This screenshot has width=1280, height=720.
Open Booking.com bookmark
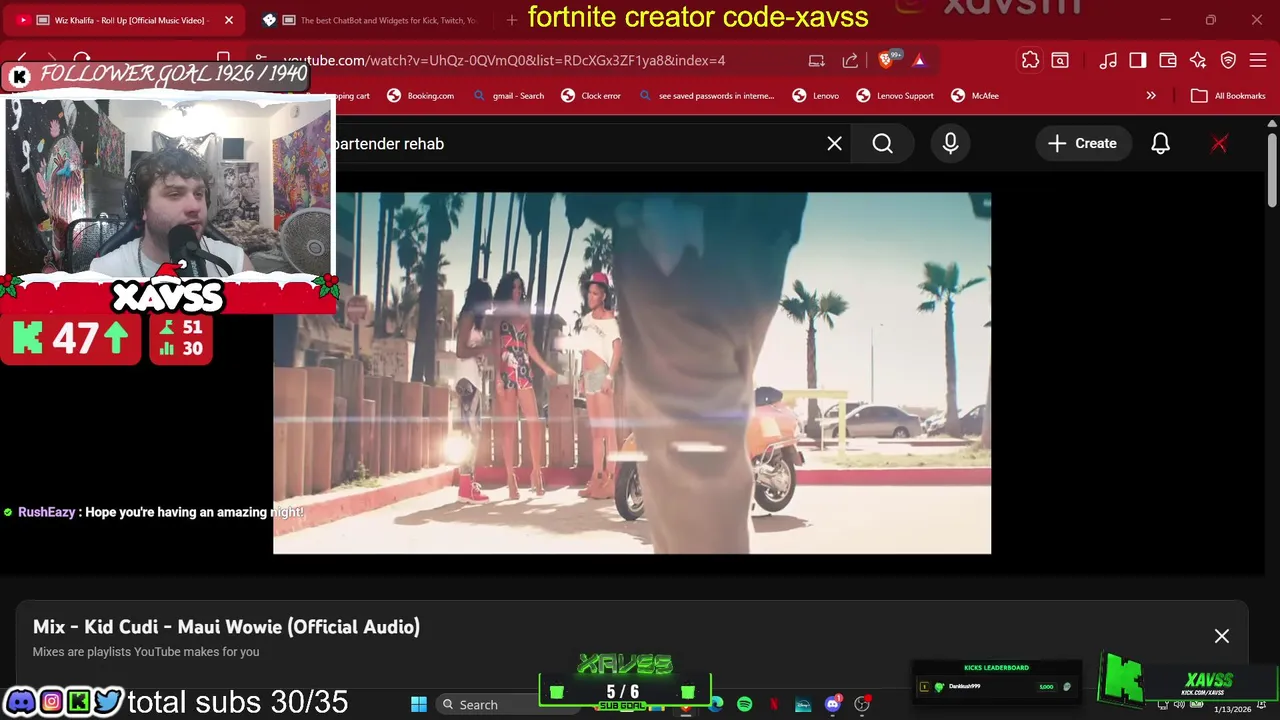click(x=420, y=96)
